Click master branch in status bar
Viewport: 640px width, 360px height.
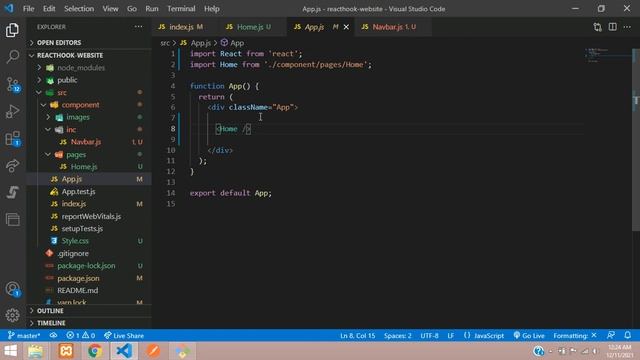(24, 336)
